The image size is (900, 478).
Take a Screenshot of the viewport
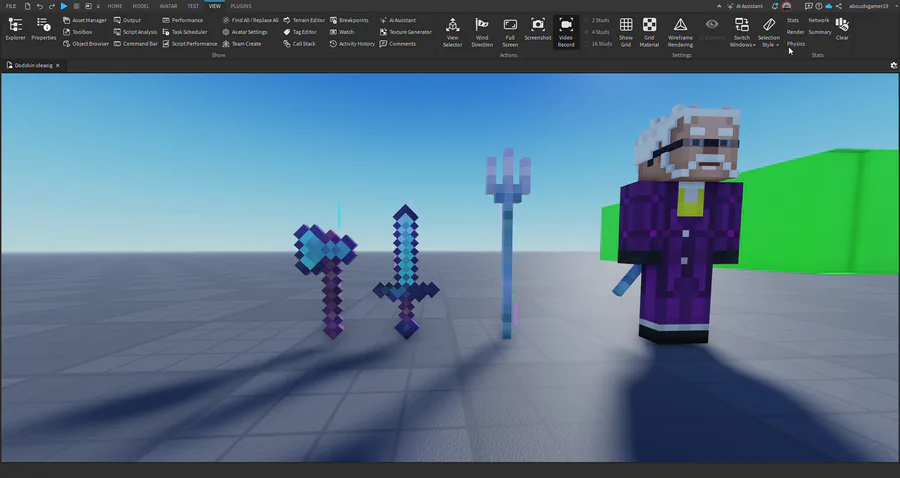538,29
